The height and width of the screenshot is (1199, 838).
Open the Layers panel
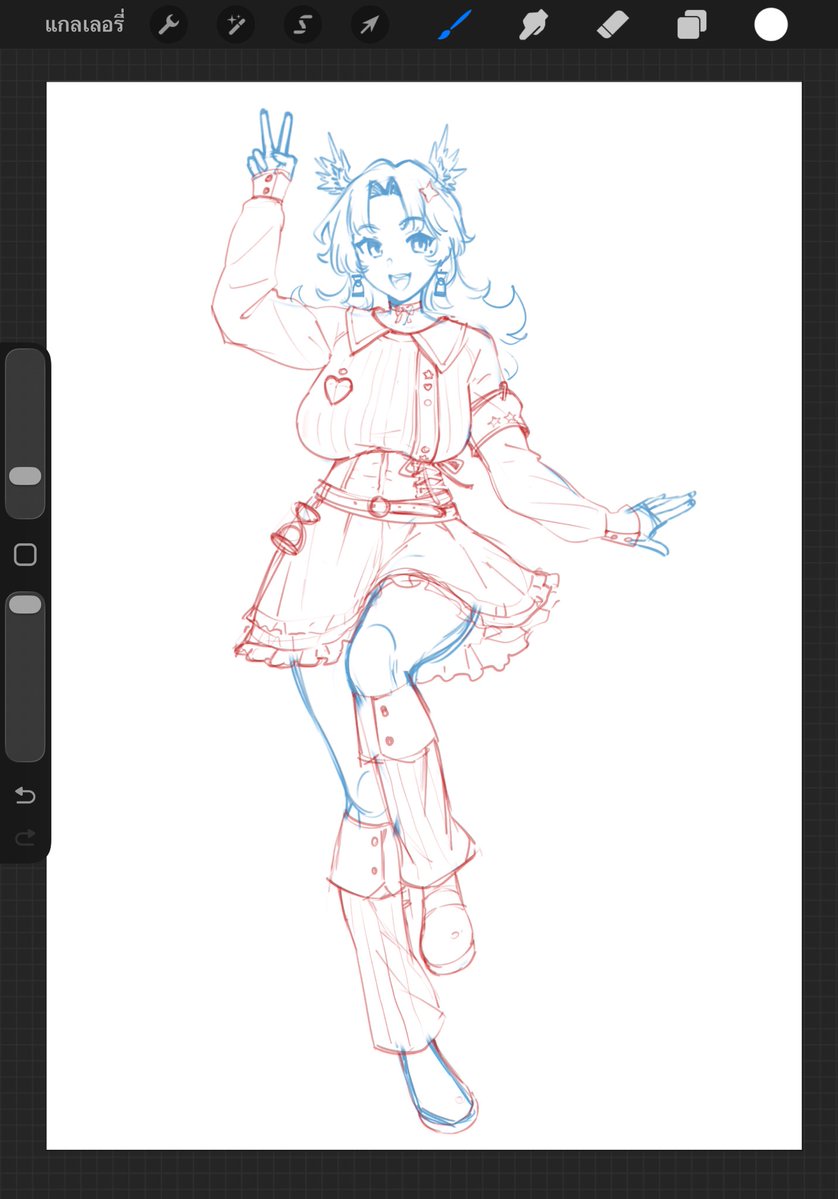(691, 25)
